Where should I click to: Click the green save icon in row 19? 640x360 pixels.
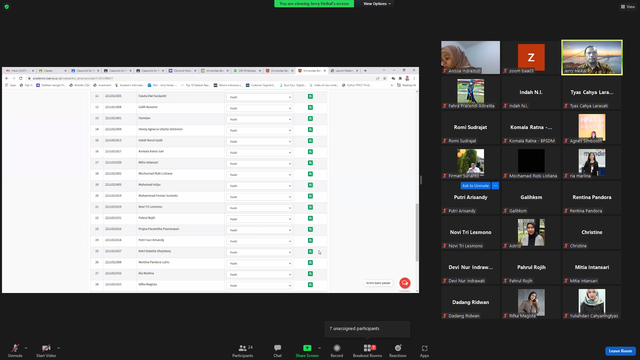(x=310, y=185)
